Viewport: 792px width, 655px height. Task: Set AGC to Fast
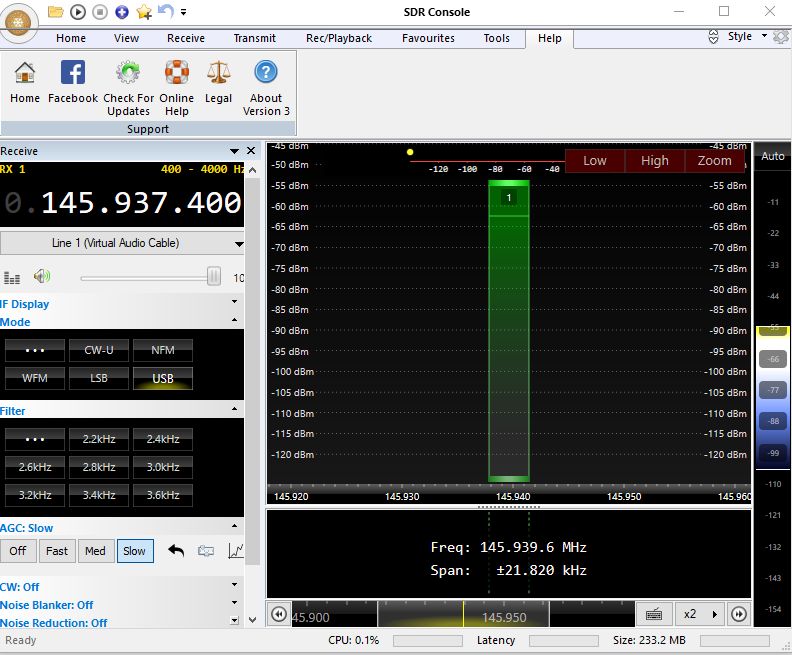coord(57,551)
